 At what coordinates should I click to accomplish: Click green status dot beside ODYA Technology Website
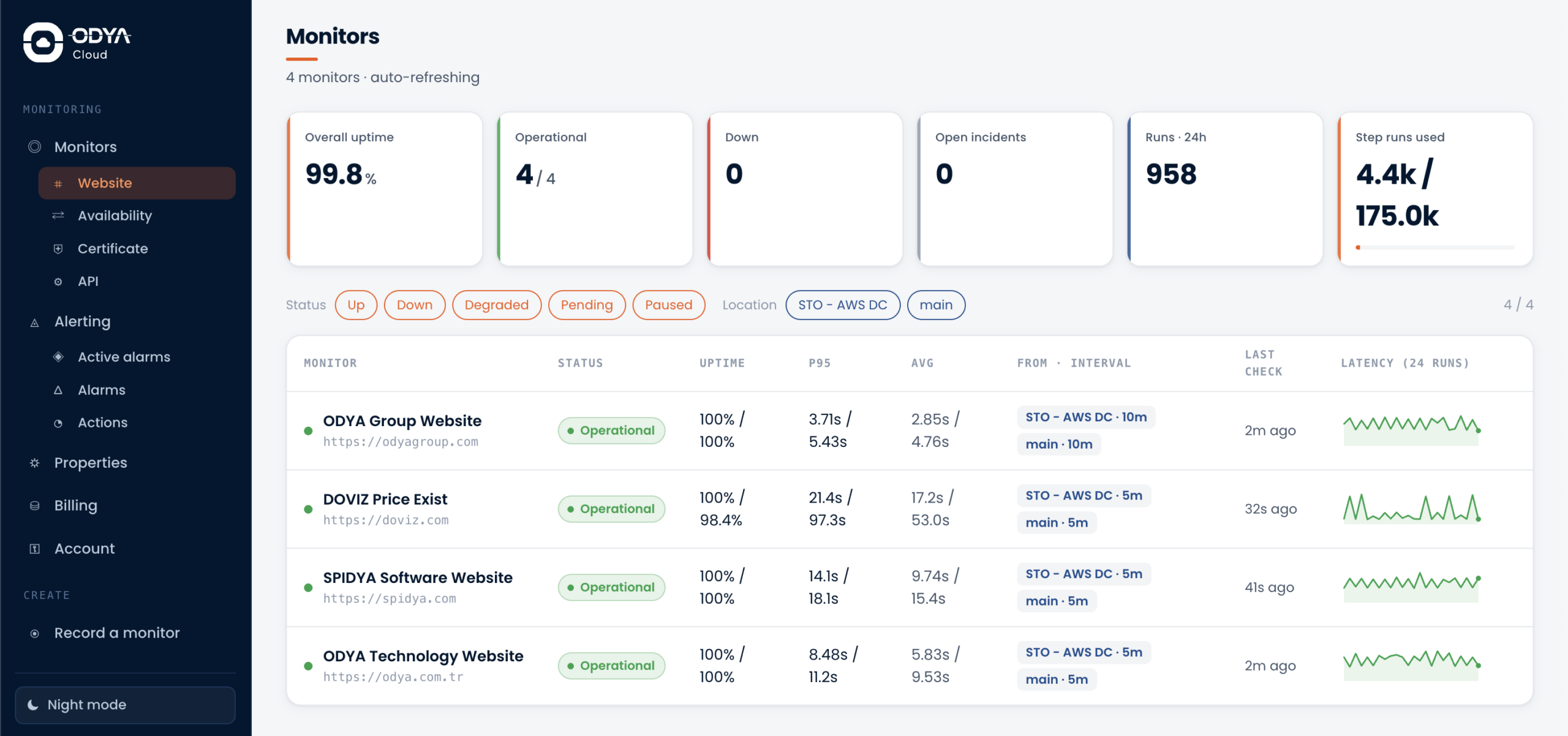tap(308, 666)
